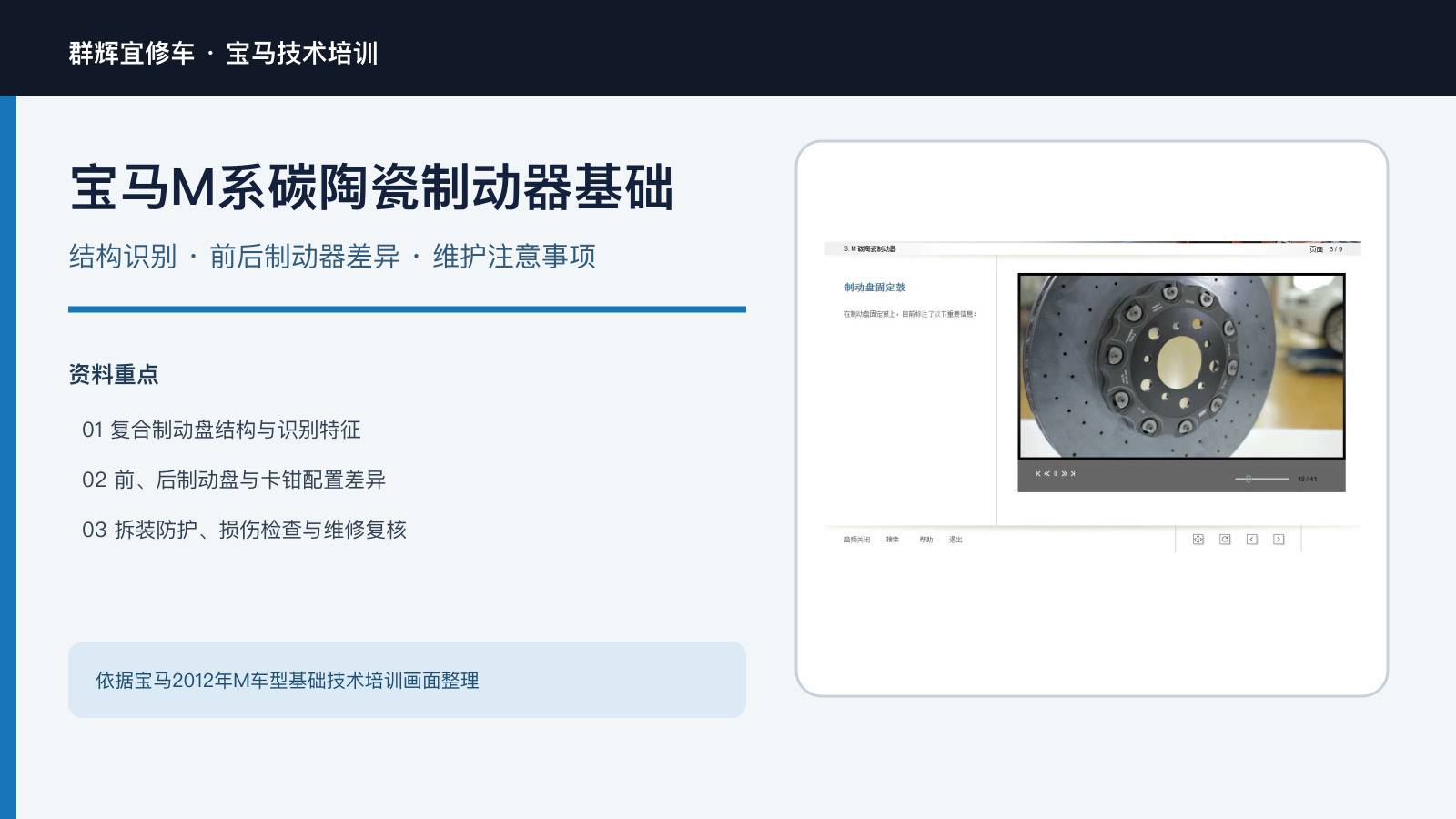Click the brake disc video image
The height and width of the screenshot is (819, 1456).
click(x=1181, y=366)
